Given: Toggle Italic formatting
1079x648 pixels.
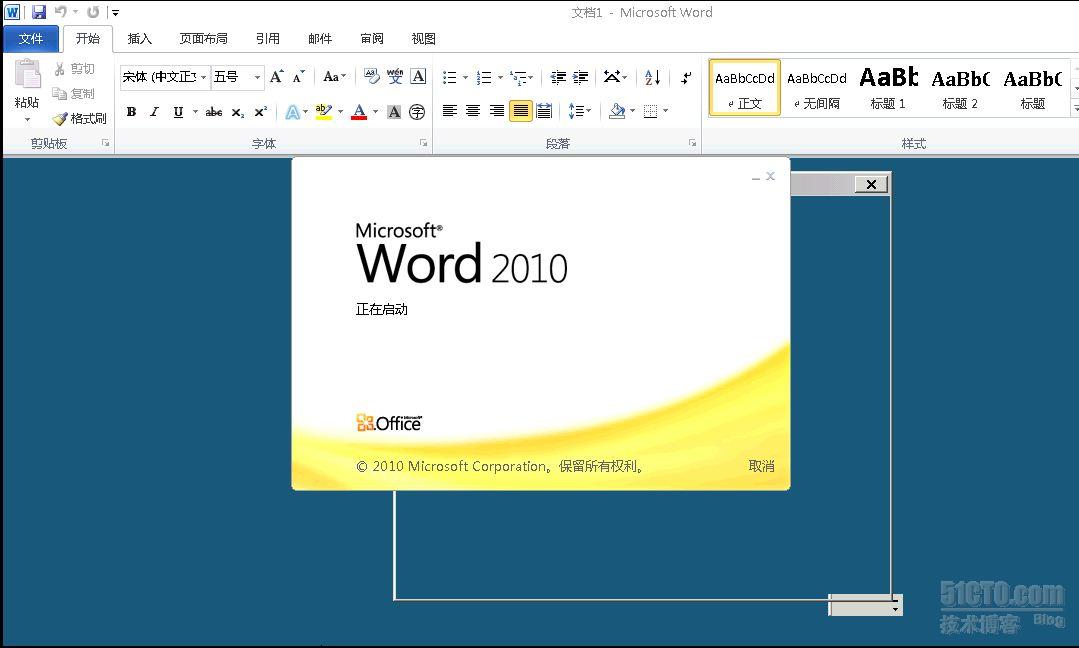Looking at the screenshot, I should (155, 111).
